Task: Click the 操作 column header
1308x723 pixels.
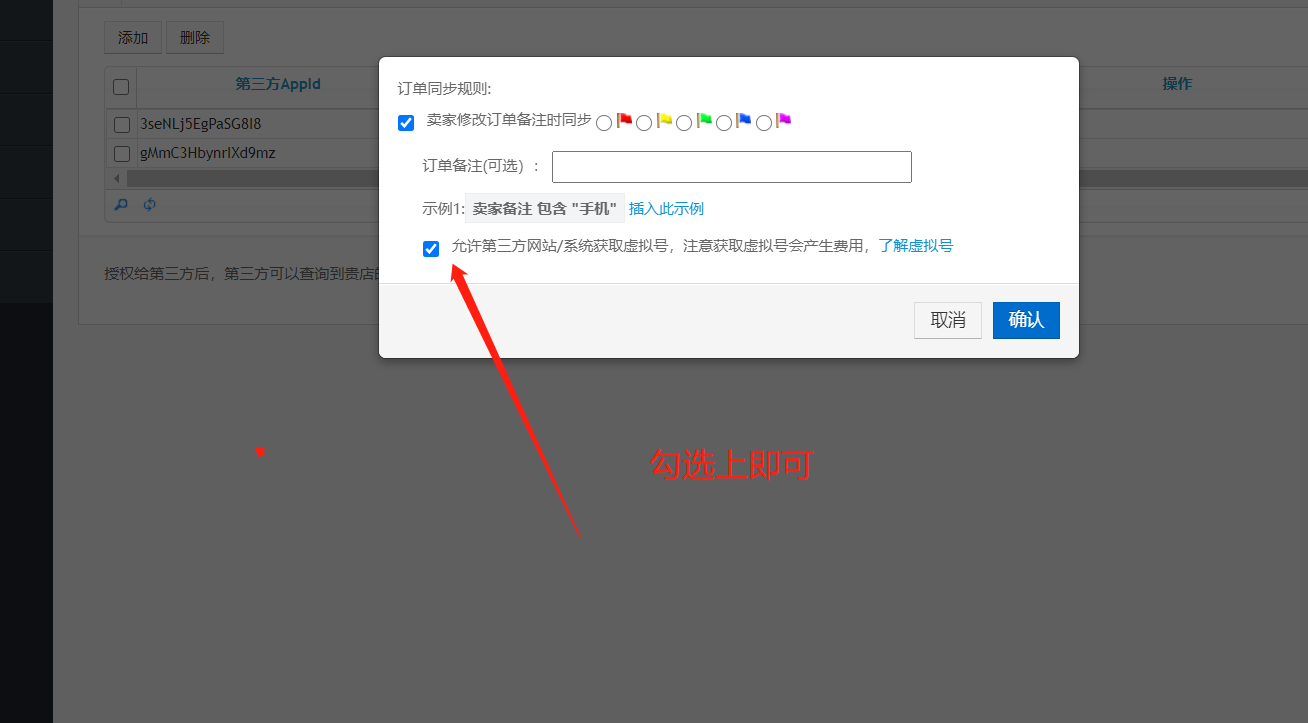Action: click(x=1177, y=84)
